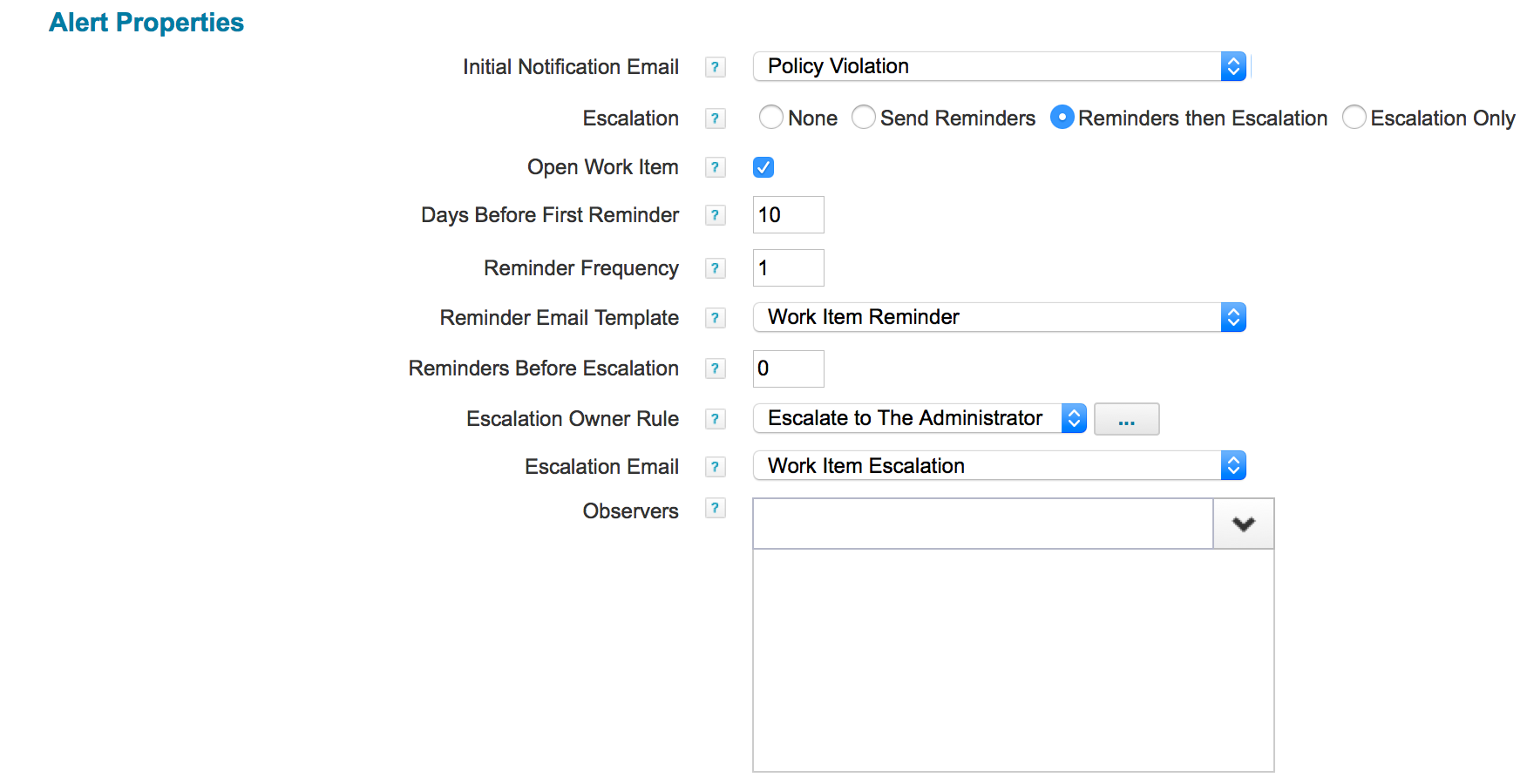Show help for Open Work Item
The width and height of the screenshot is (1527, 784).
pyautogui.click(x=715, y=167)
